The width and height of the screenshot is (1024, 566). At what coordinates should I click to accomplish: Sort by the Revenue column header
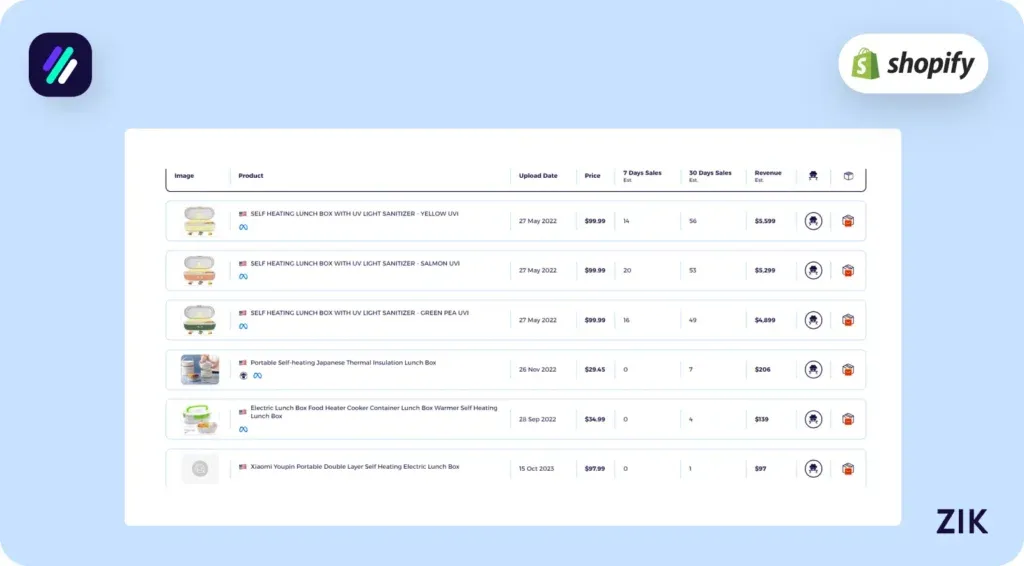coord(768,175)
